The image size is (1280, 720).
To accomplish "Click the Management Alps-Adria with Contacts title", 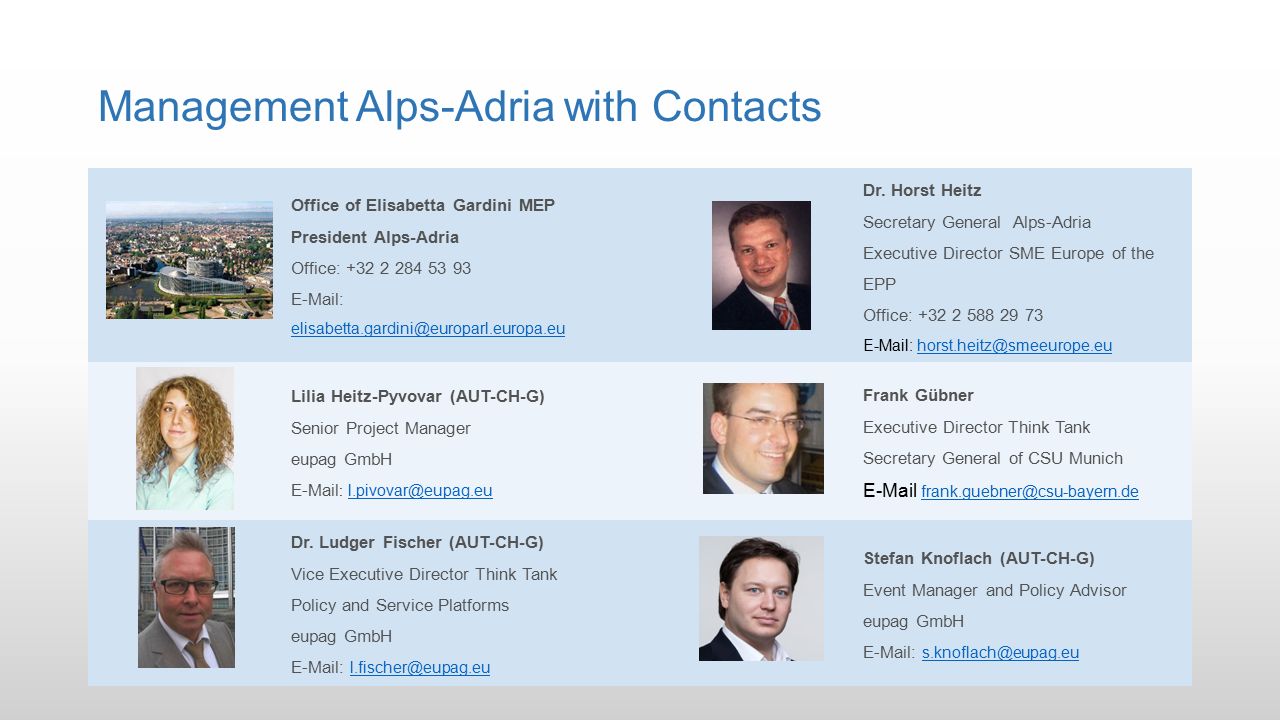I will pos(459,106).
